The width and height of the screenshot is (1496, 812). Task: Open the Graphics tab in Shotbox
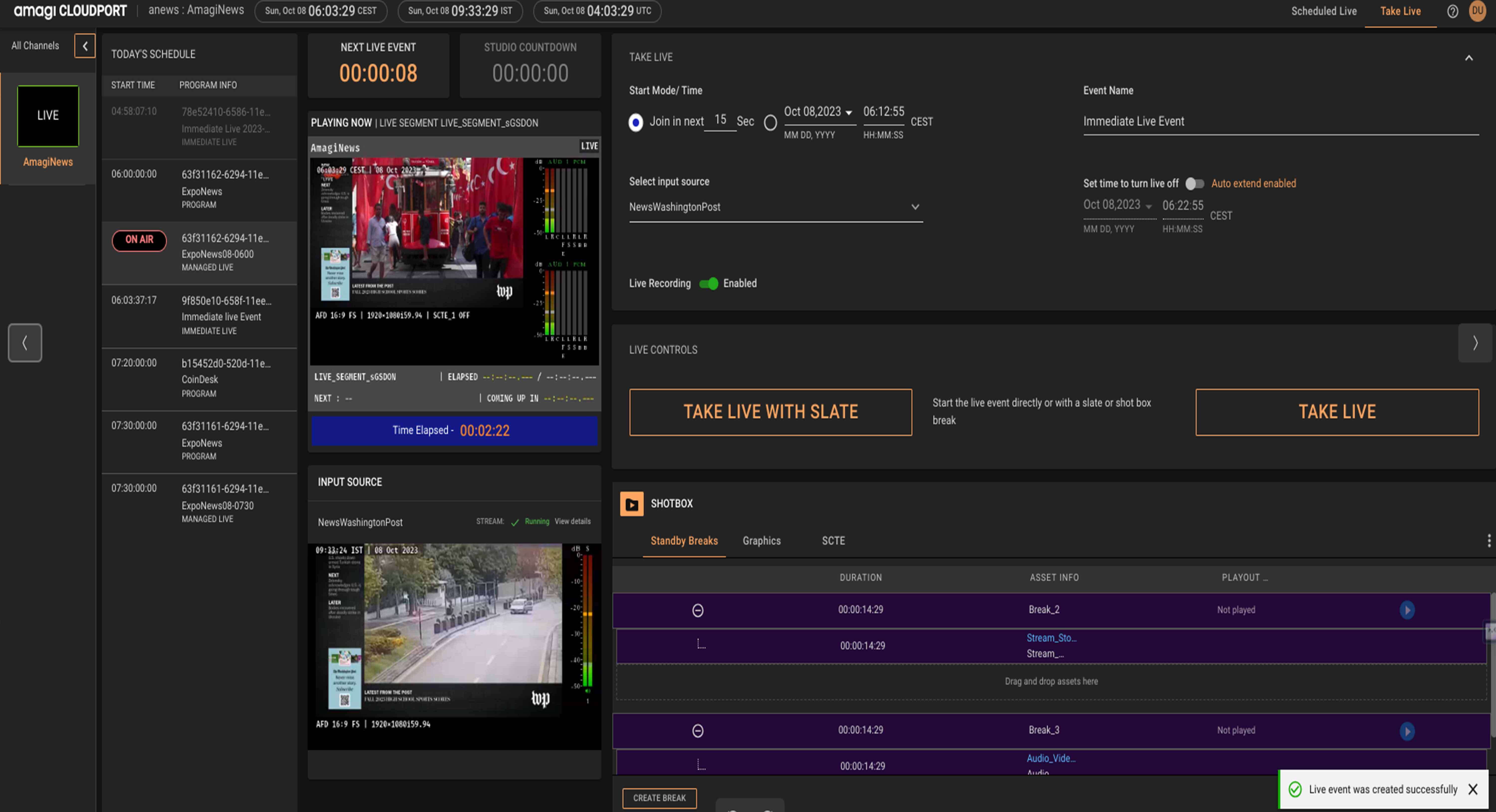[761, 541]
